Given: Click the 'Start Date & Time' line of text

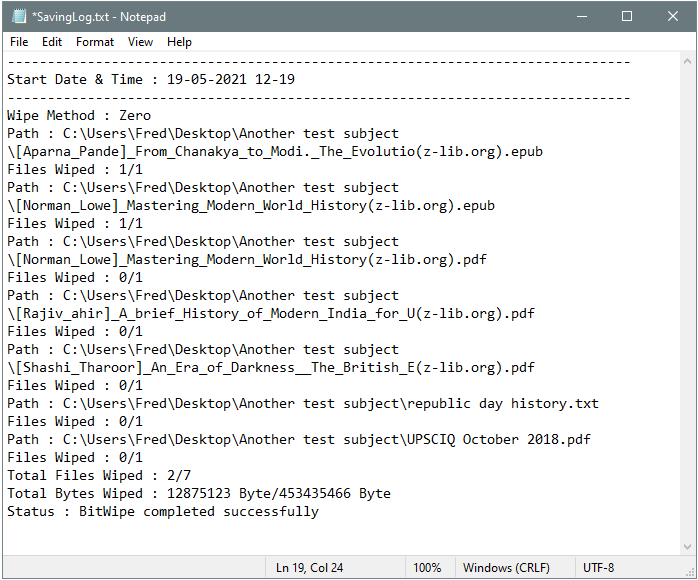Looking at the screenshot, I should click(x=151, y=80).
